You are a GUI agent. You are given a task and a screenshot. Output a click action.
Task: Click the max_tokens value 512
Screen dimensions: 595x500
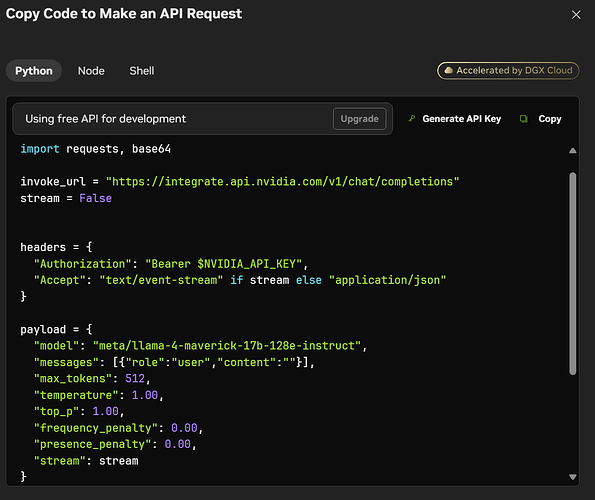tap(135, 379)
